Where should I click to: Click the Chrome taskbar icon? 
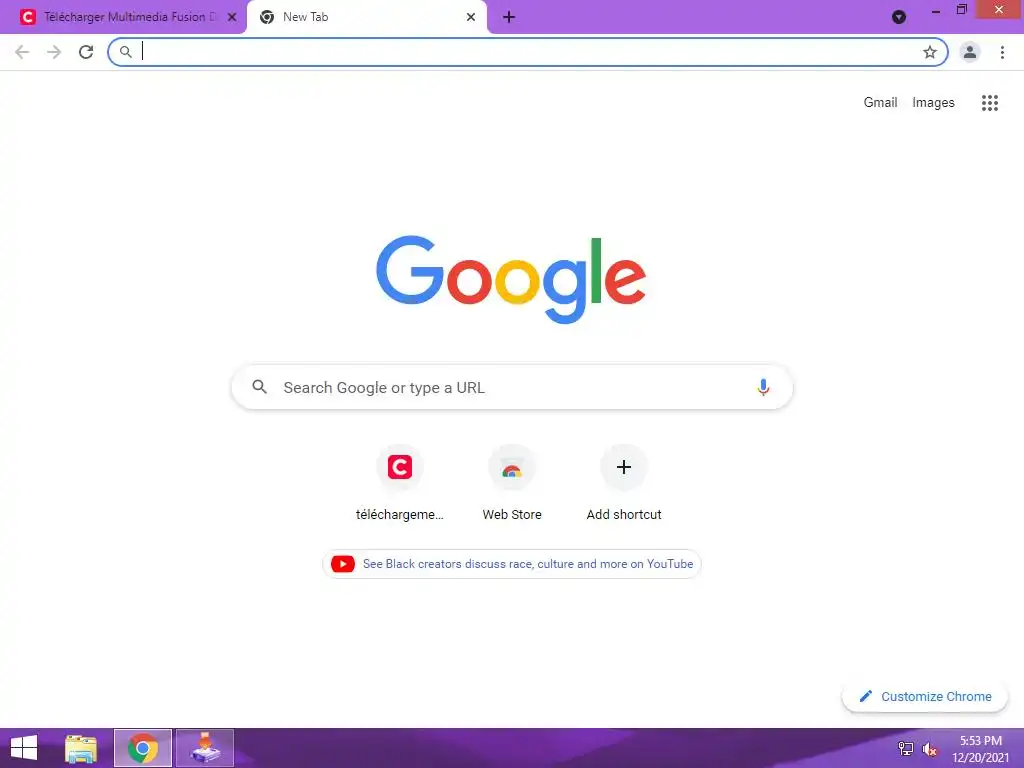(x=143, y=748)
